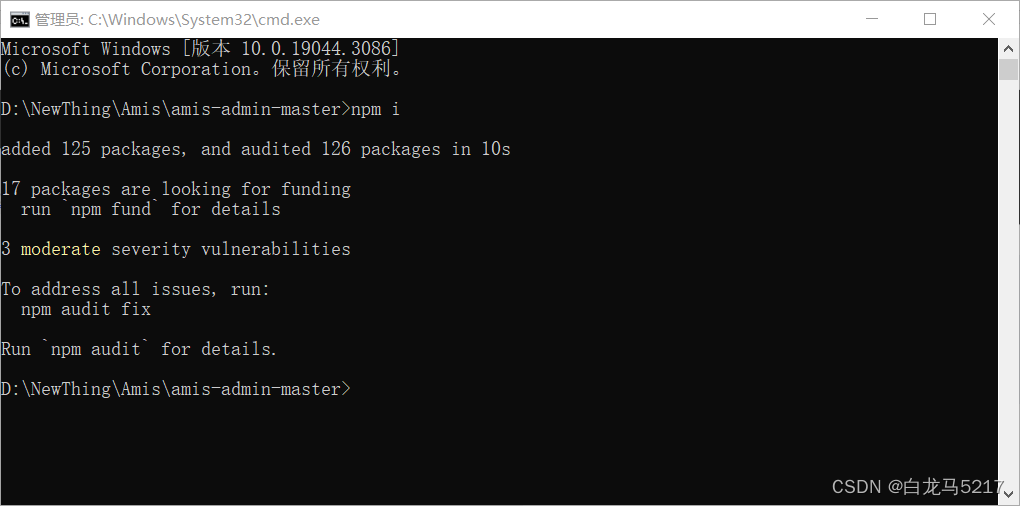The image size is (1020, 506).
Task: Click the 'npm i' command text
Action: (x=375, y=109)
